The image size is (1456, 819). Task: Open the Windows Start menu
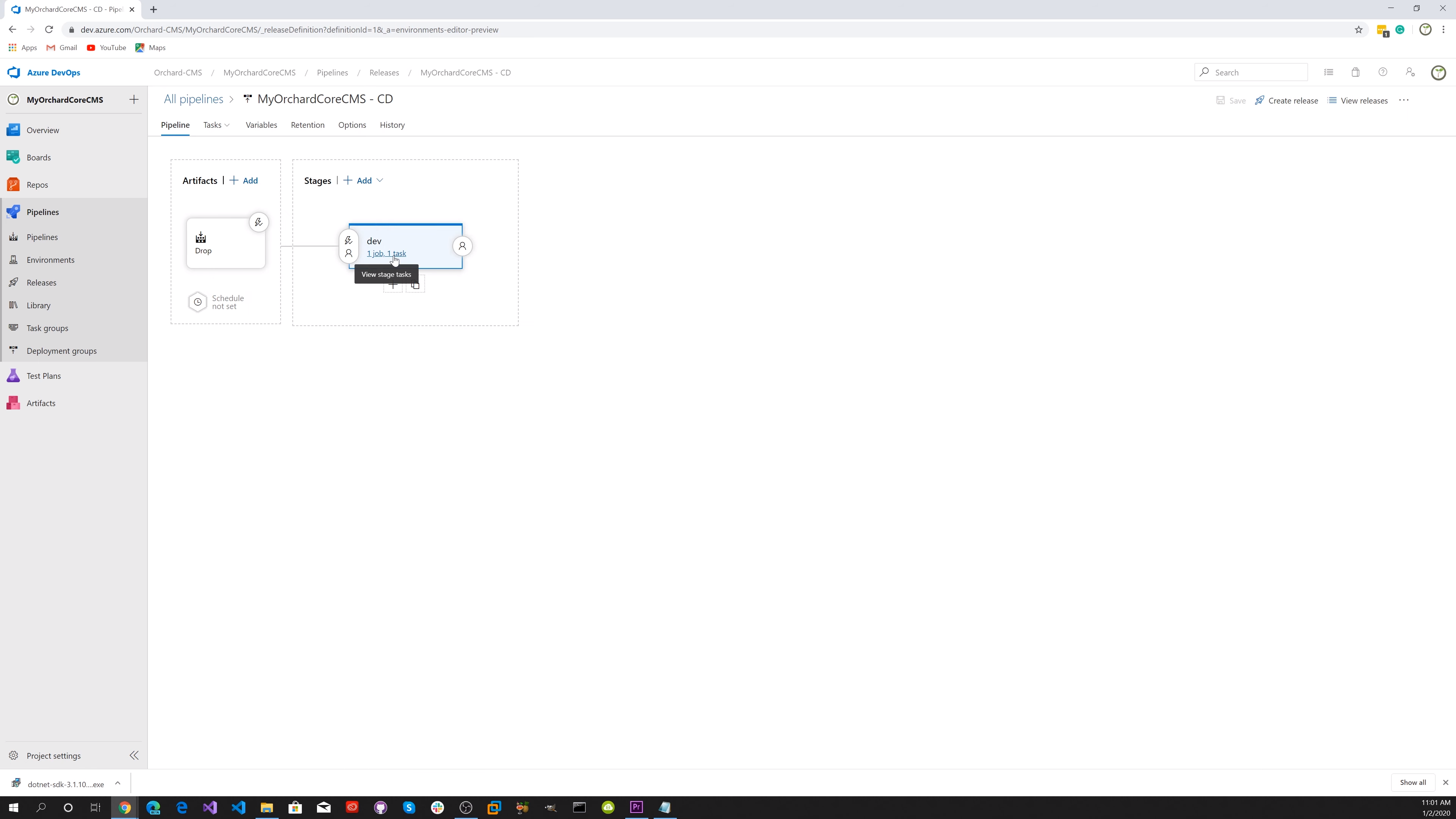tap(14, 807)
